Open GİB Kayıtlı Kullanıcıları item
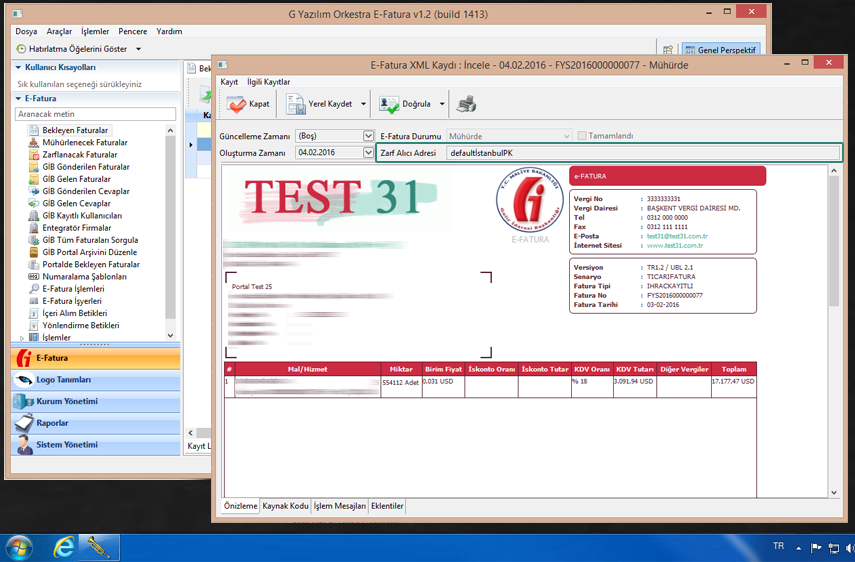This screenshot has width=855, height=562. [x=82, y=215]
